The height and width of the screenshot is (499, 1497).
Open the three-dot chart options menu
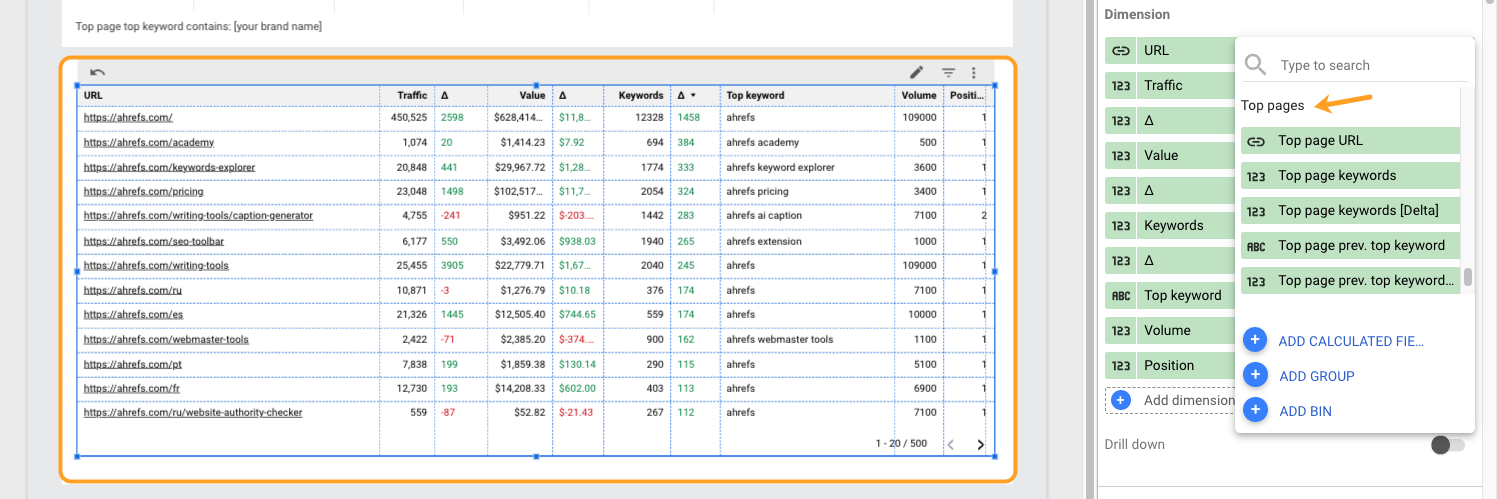point(974,72)
